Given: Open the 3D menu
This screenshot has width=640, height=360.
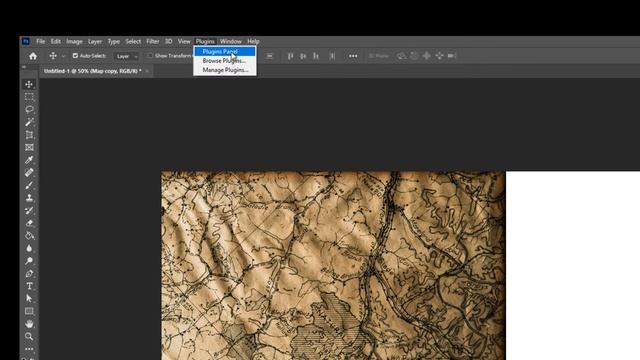Looking at the screenshot, I should (169, 41).
